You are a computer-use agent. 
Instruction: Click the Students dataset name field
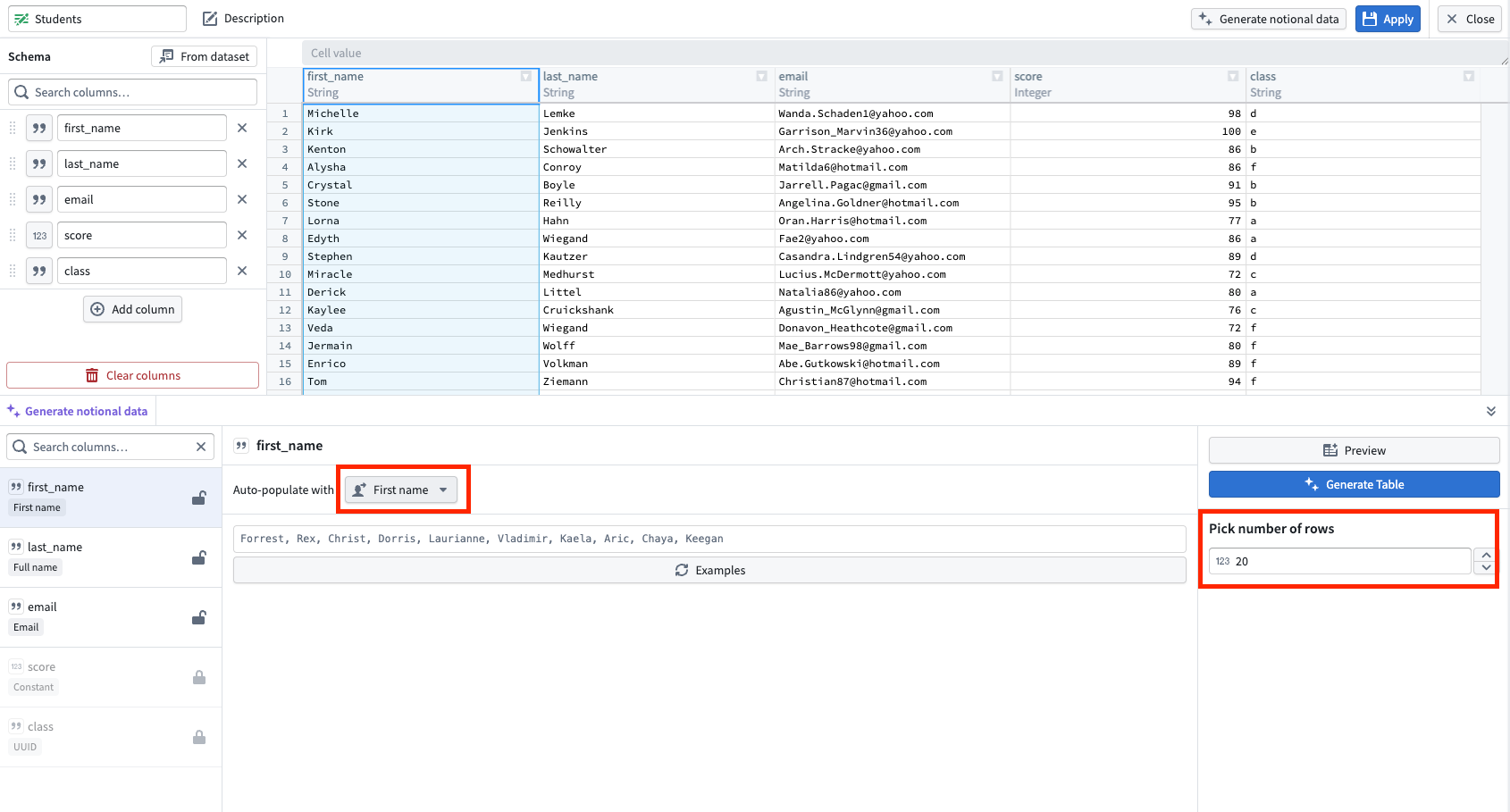point(97,19)
